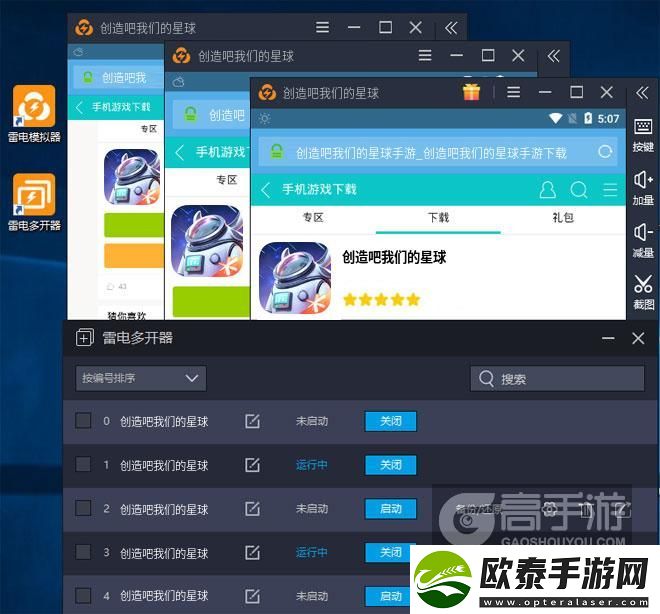
Task: Click the 搜索 search field in multi-instance manager
Action: point(557,379)
